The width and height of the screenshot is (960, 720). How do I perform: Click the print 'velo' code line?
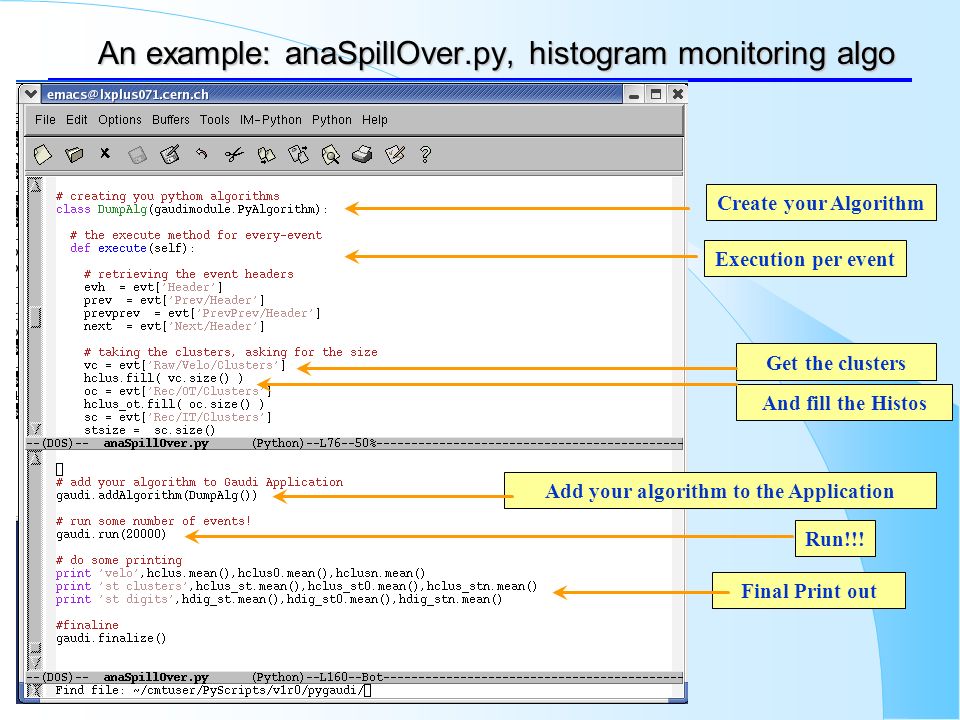(240, 573)
